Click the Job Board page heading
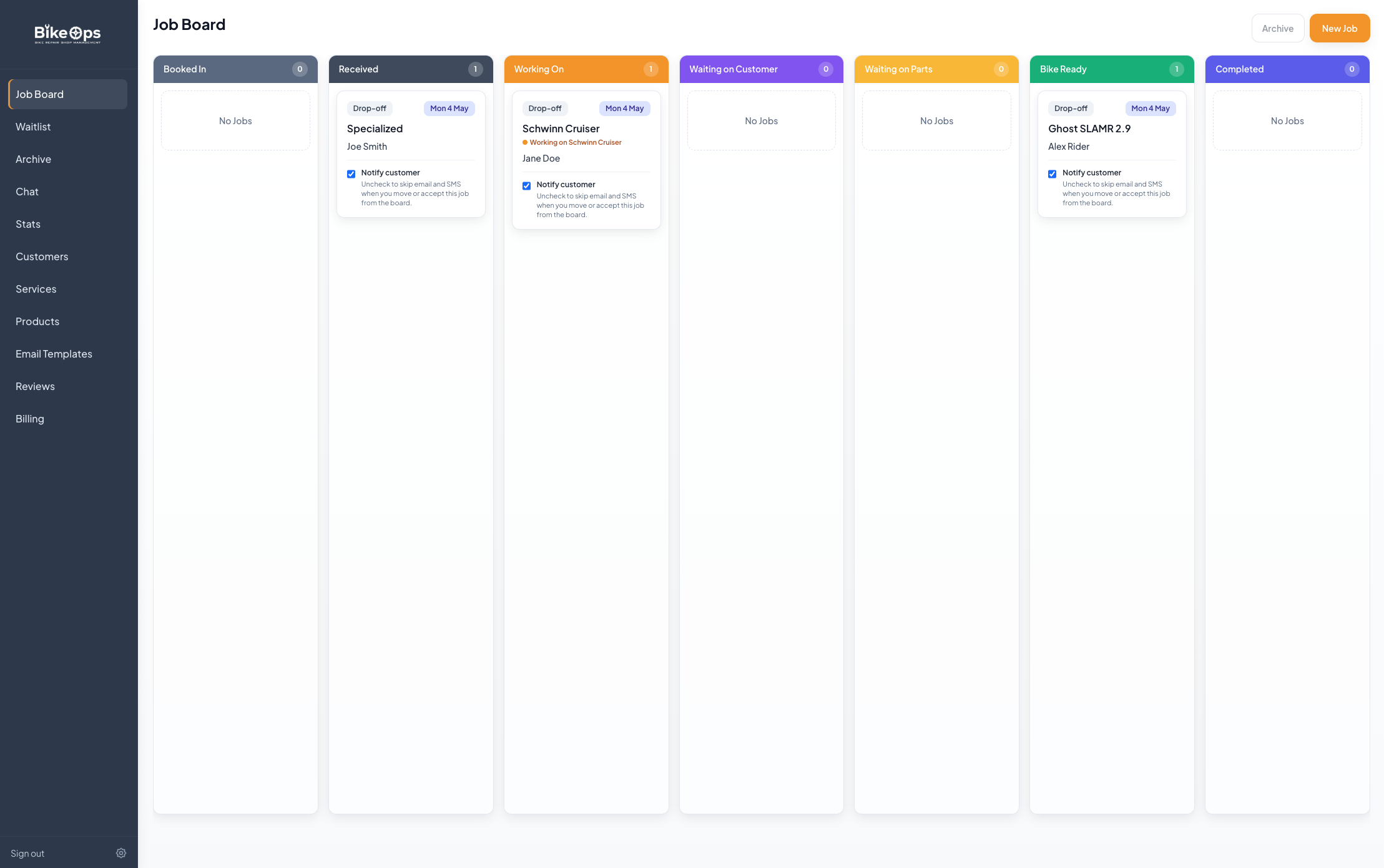The image size is (1384, 868). (189, 25)
